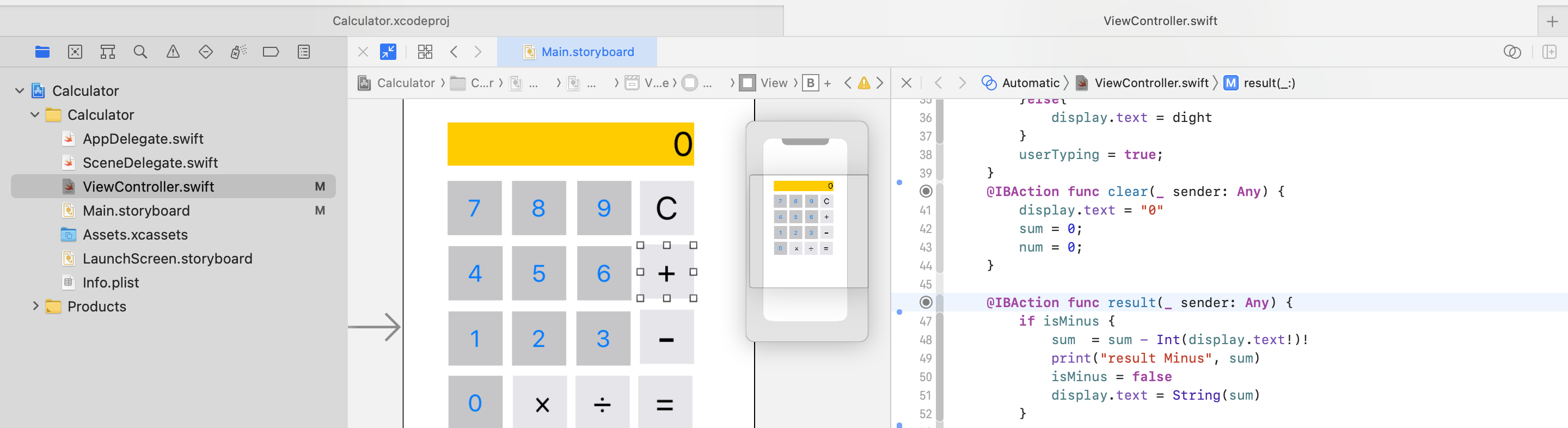Click ViewController.swift in assistant jump bar
1568x428 pixels.
(1142, 83)
